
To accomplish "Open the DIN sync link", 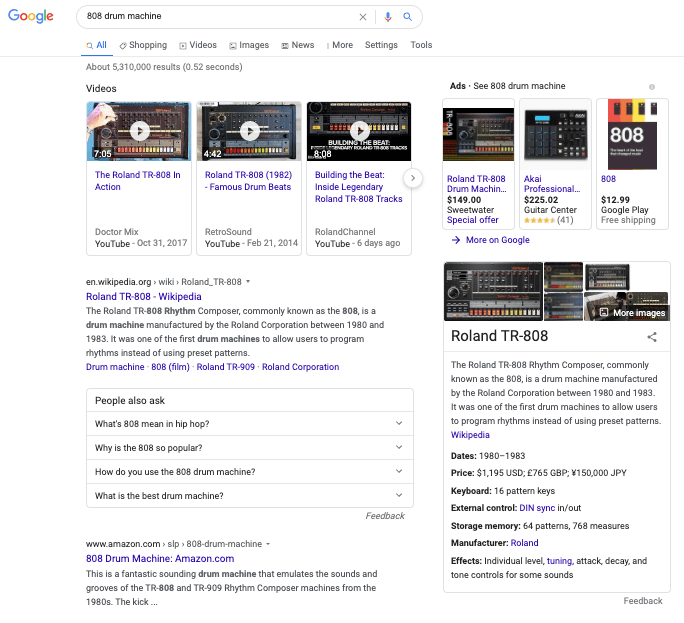I will pos(537,508).
